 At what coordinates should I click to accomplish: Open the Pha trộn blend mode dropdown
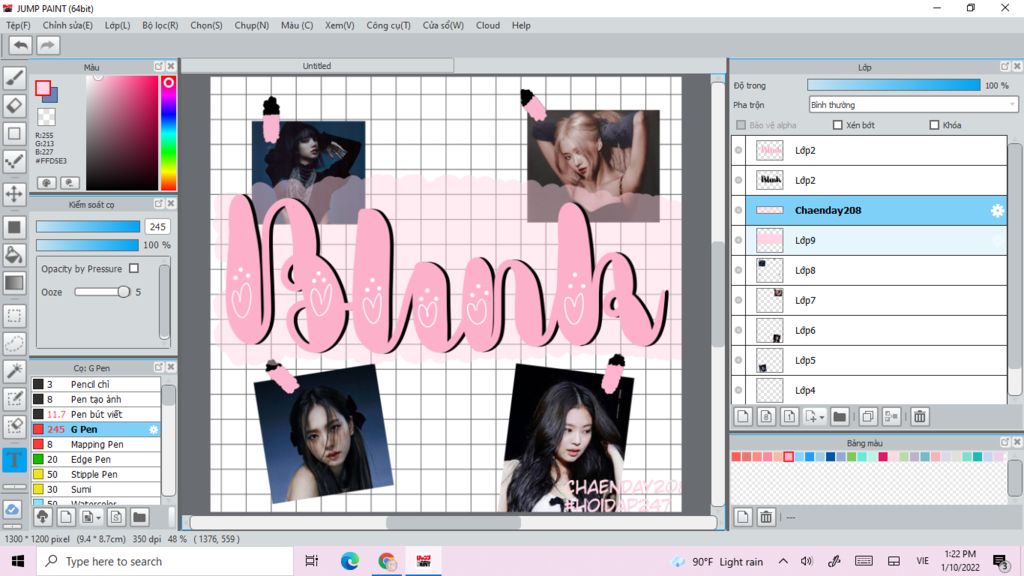pos(913,104)
